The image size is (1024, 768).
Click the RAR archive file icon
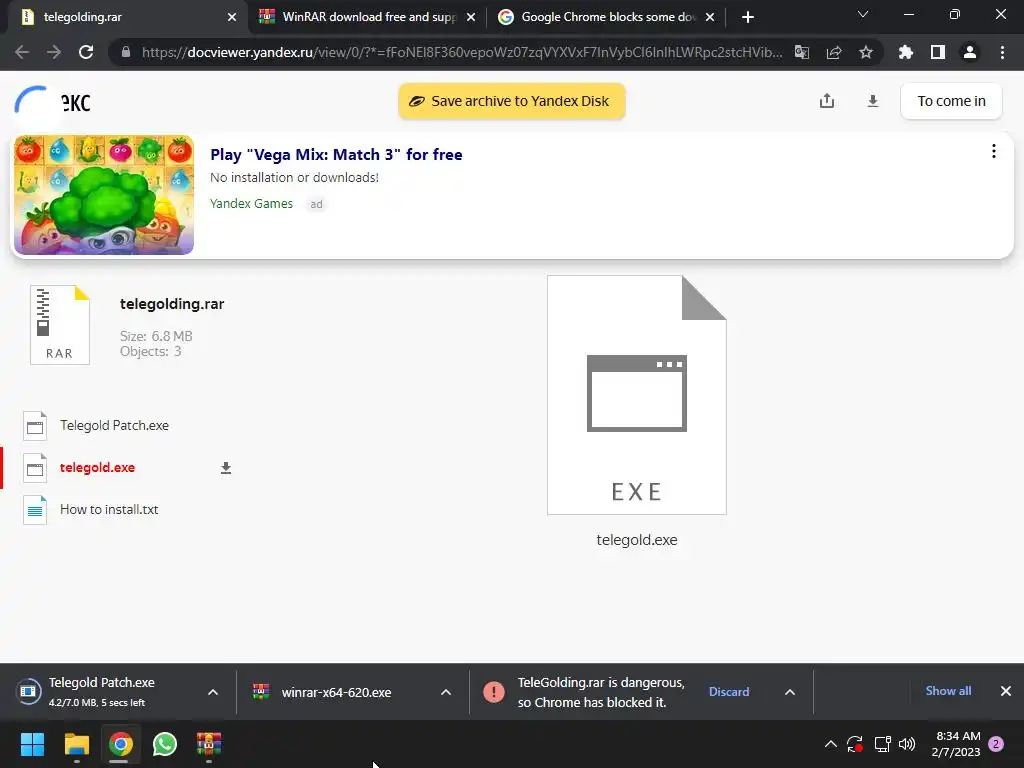coord(59,325)
